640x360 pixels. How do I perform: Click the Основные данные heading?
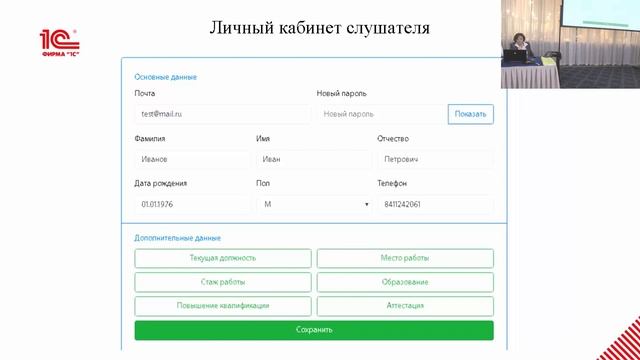pos(165,77)
